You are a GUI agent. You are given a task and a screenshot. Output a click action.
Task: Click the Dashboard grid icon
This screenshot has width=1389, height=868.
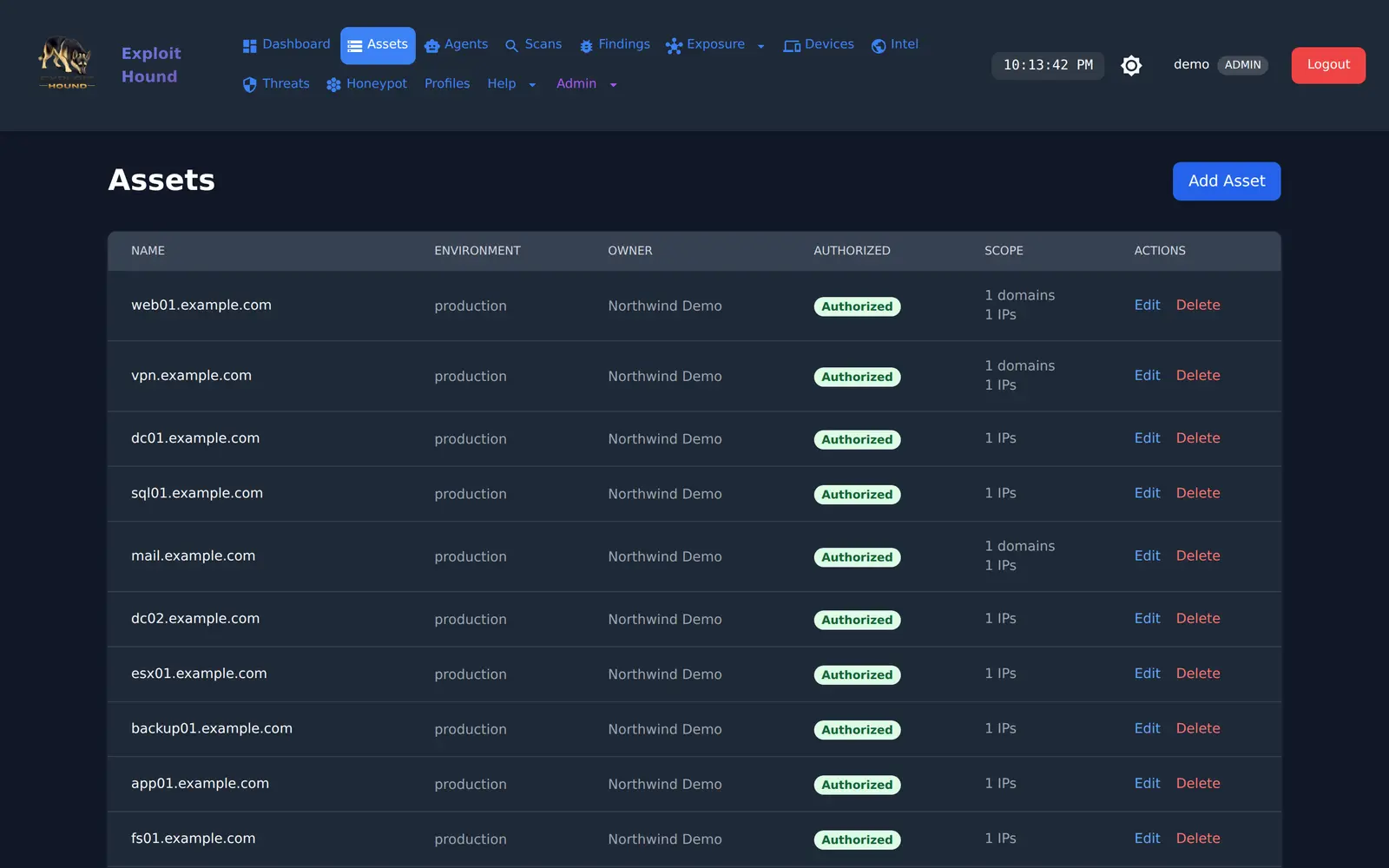click(250, 46)
